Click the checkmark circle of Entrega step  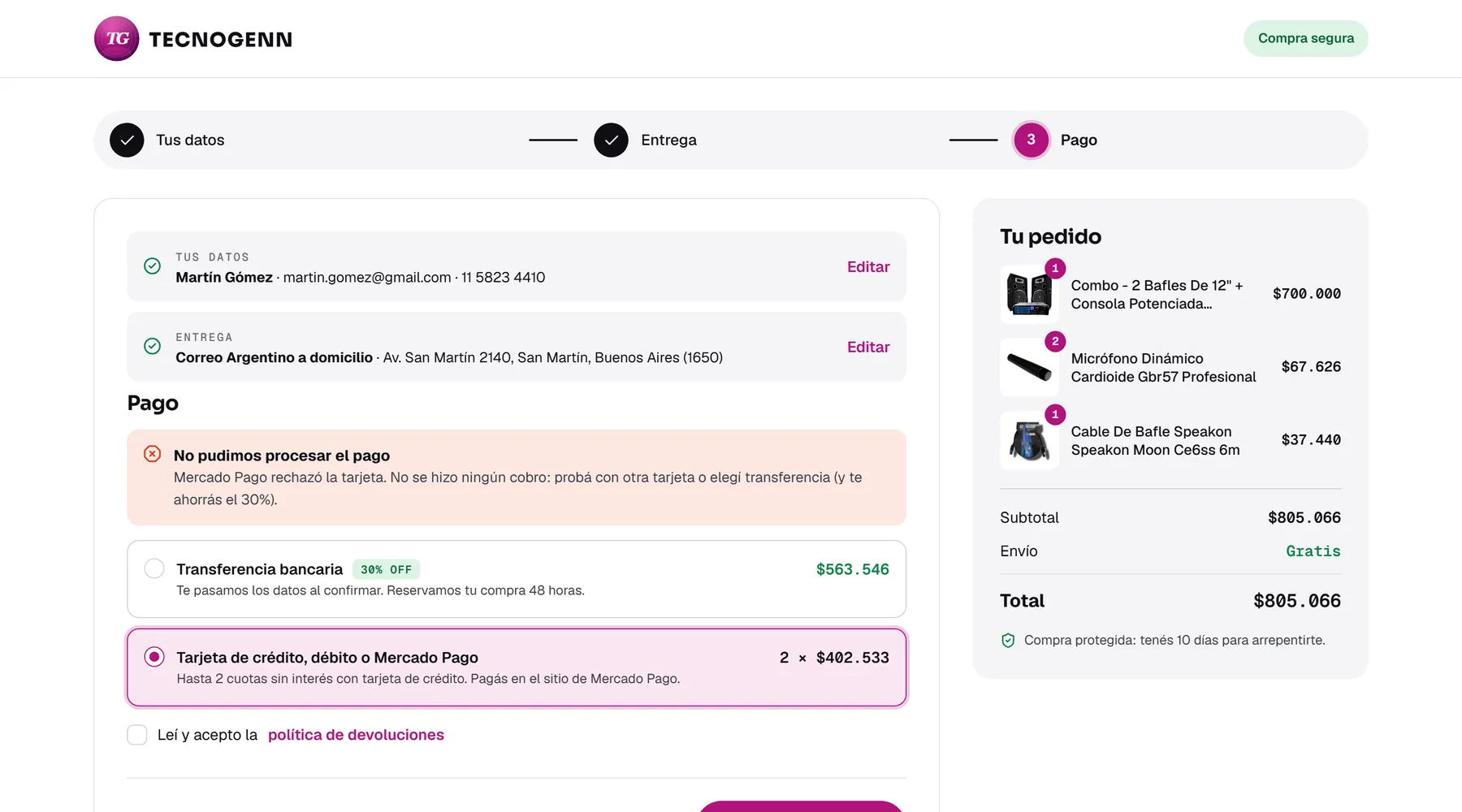click(611, 140)
